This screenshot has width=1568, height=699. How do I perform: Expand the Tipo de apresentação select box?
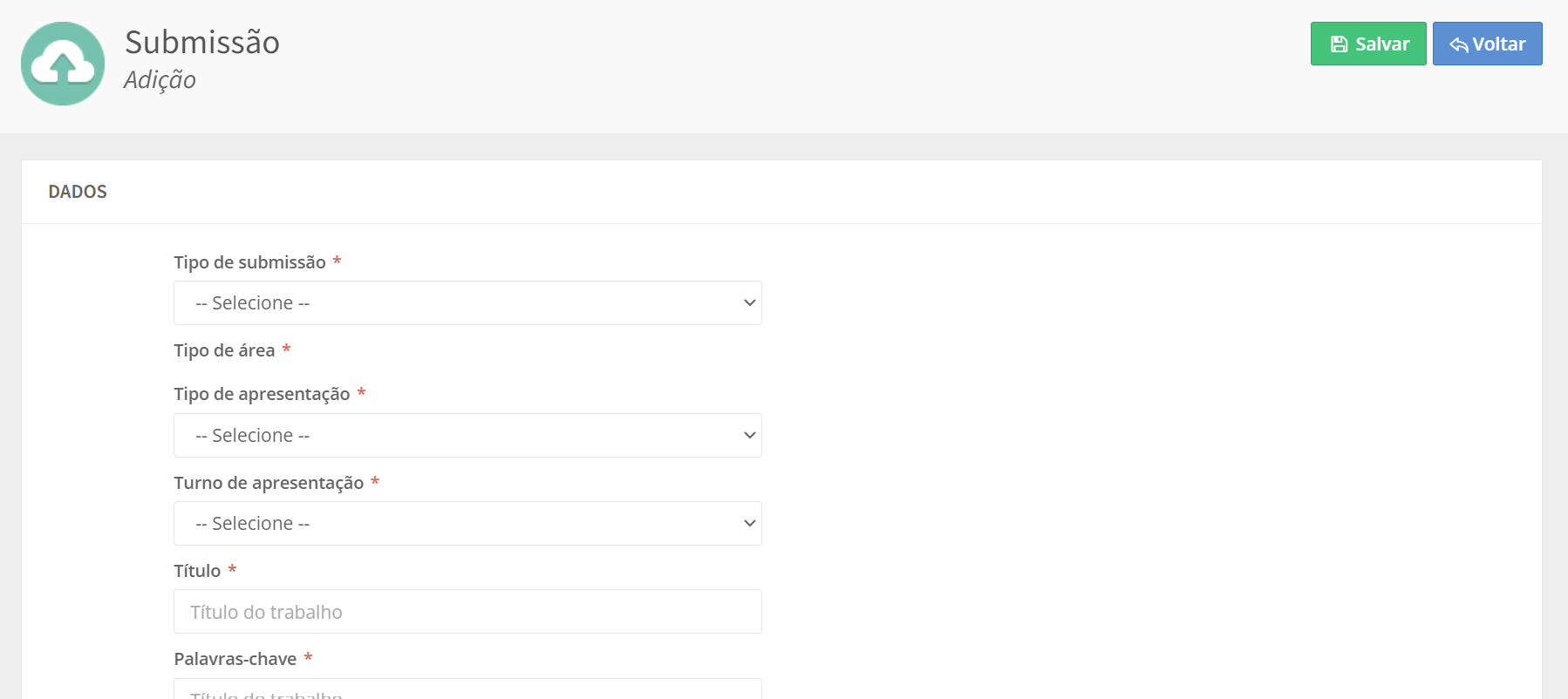point(467,436)
